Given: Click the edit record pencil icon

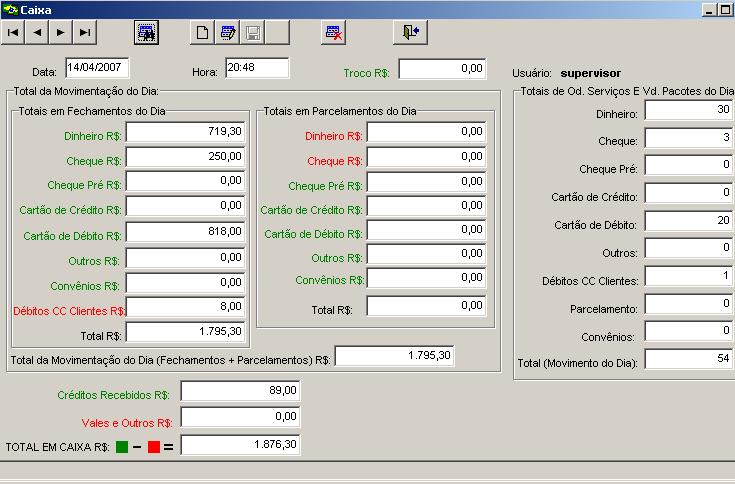Looking at the screenshot, I should (x=228, y=32).
